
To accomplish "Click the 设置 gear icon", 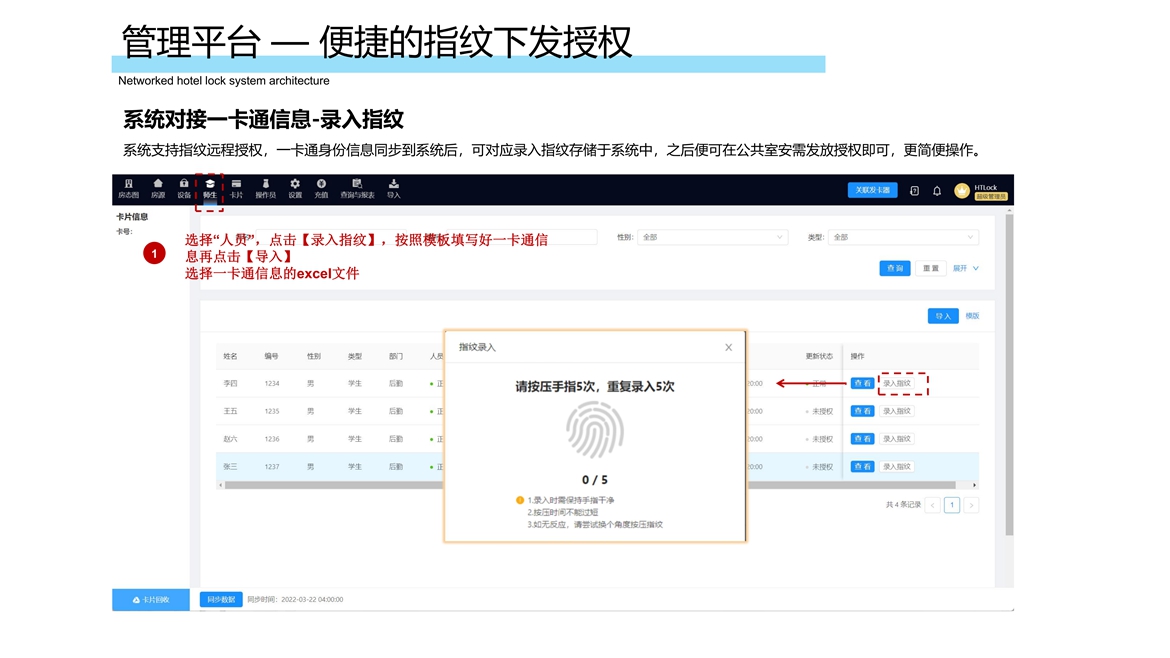I will pyautogui.click(x=295, y=184).
